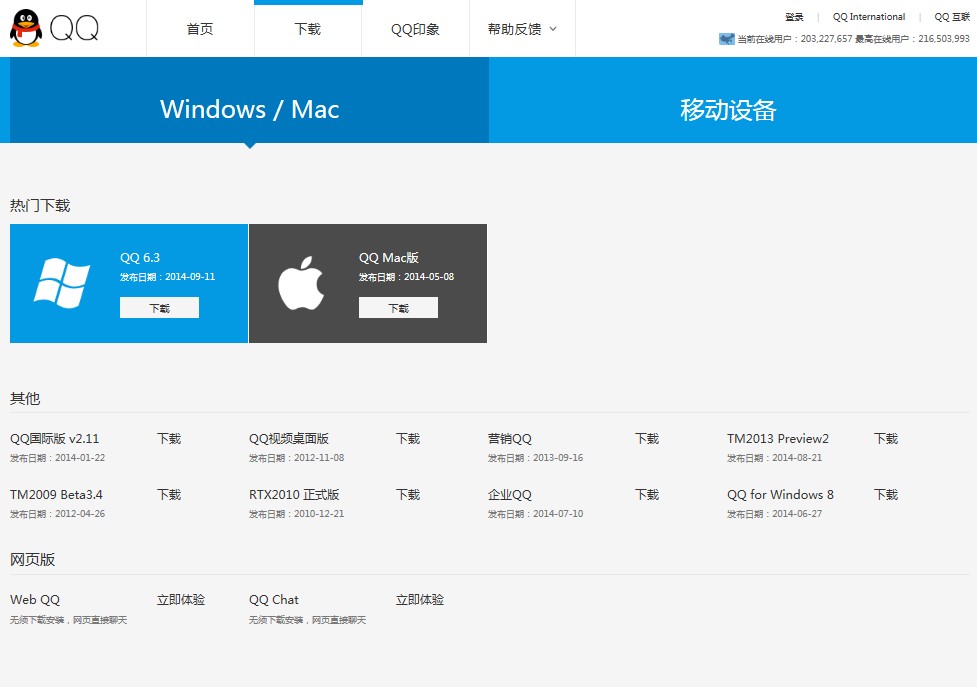This screenshot has width=977, height=687.
Task: Click 下载 next to QQ国际版 v2.11
Action: pos(169,438)
